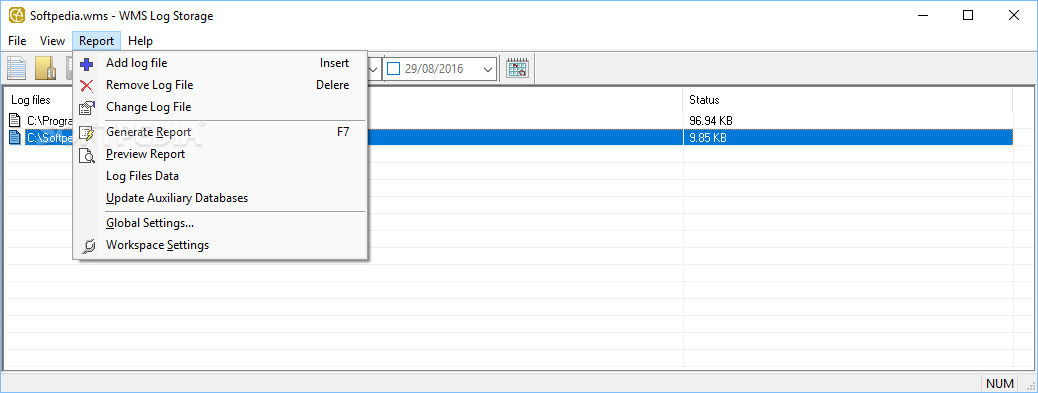
Task: Open the Help menu
Action: click(x=140, y=41)
